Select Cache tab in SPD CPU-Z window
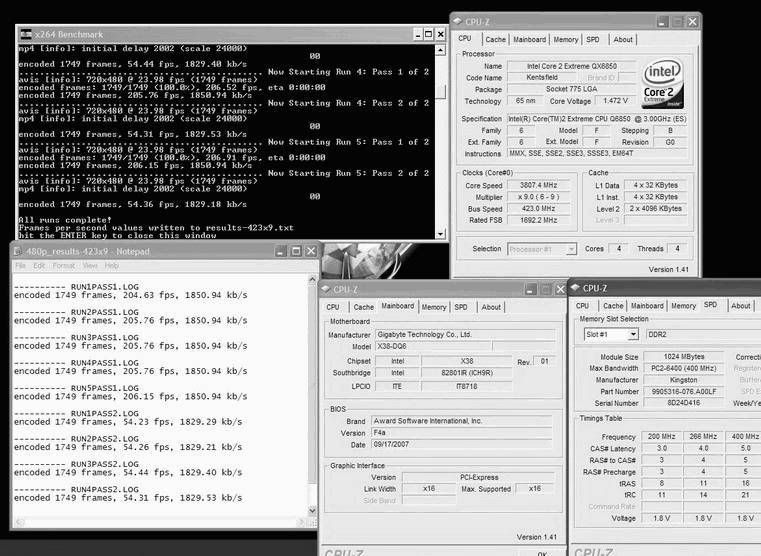 [613, 306]
